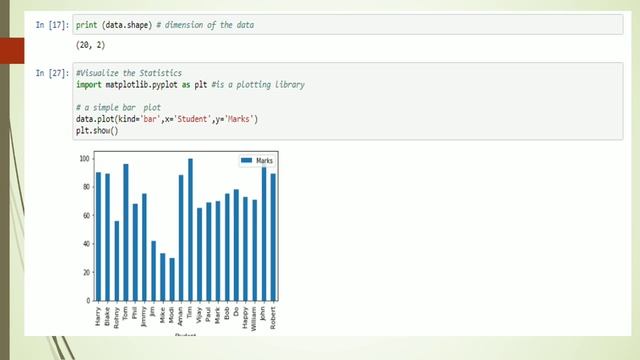Click the John x-axis label

click(x=264, y=314)
